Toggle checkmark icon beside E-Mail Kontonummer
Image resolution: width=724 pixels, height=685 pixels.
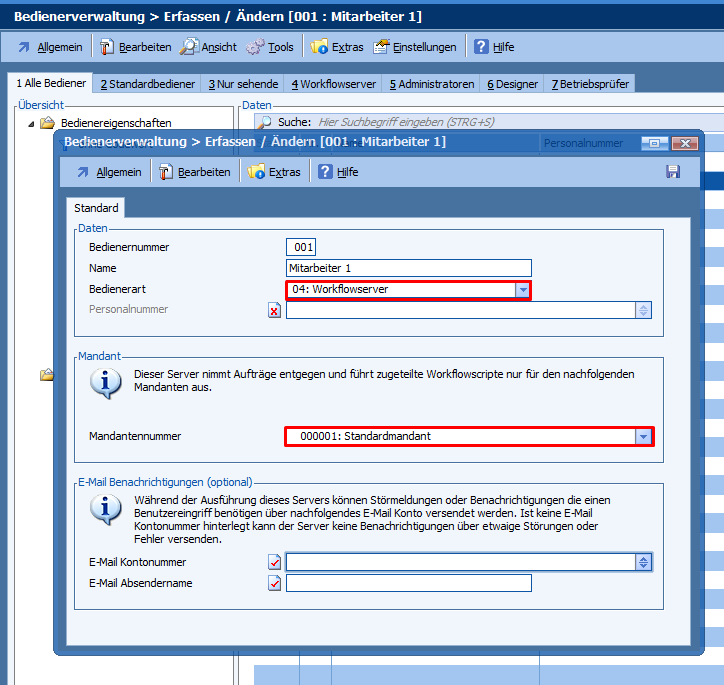[275, 563]
